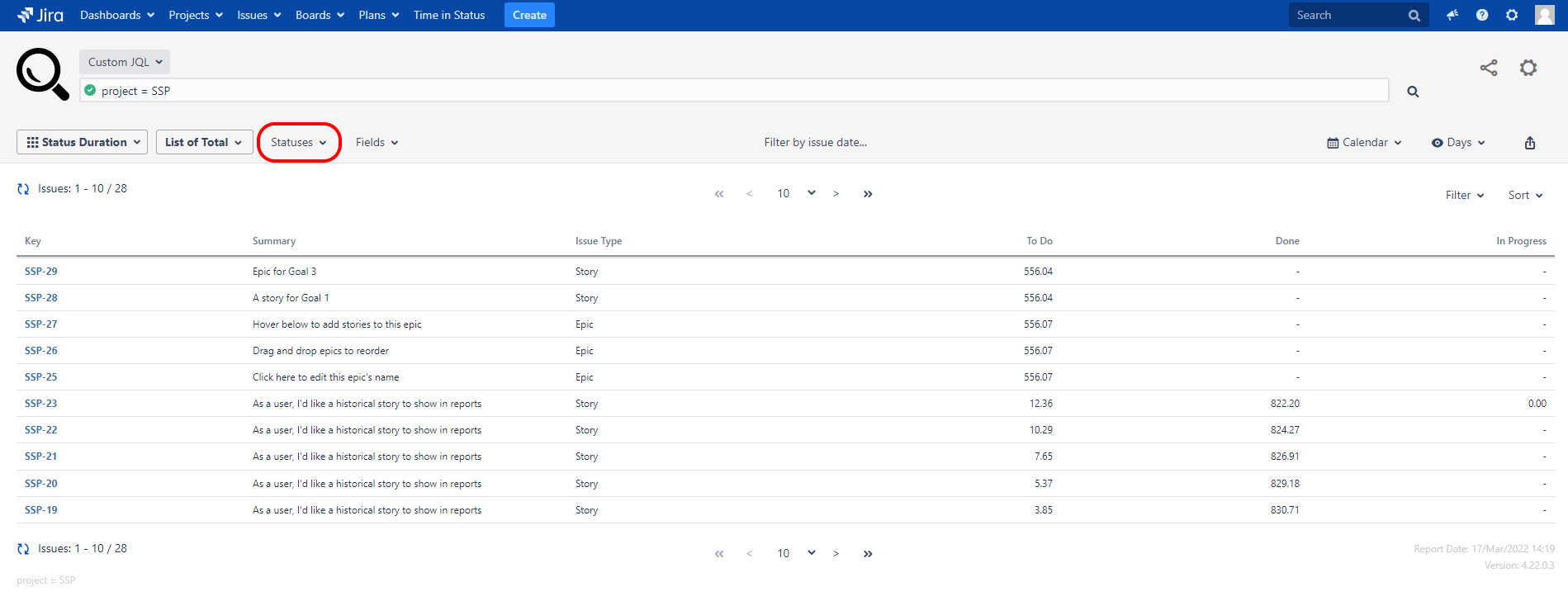Open the Status Duration report selector
1568x601 pixels.
(83, 142)
